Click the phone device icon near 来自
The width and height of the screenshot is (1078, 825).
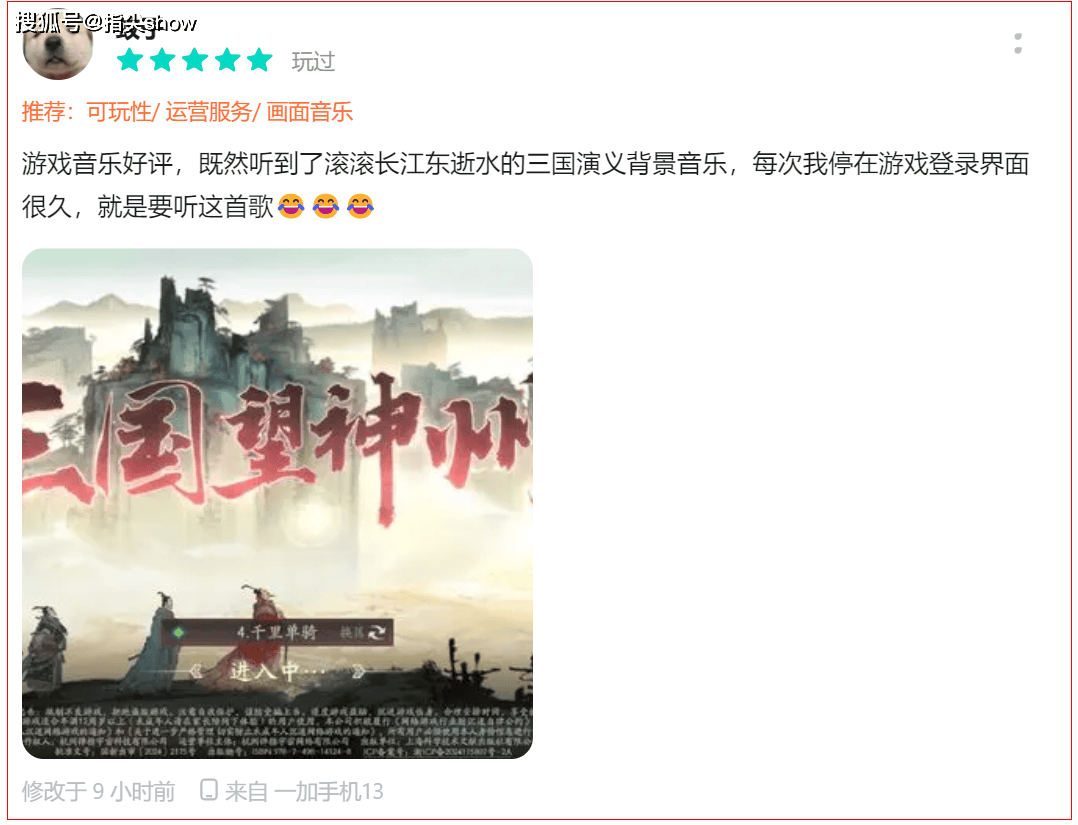coord(209,790)
